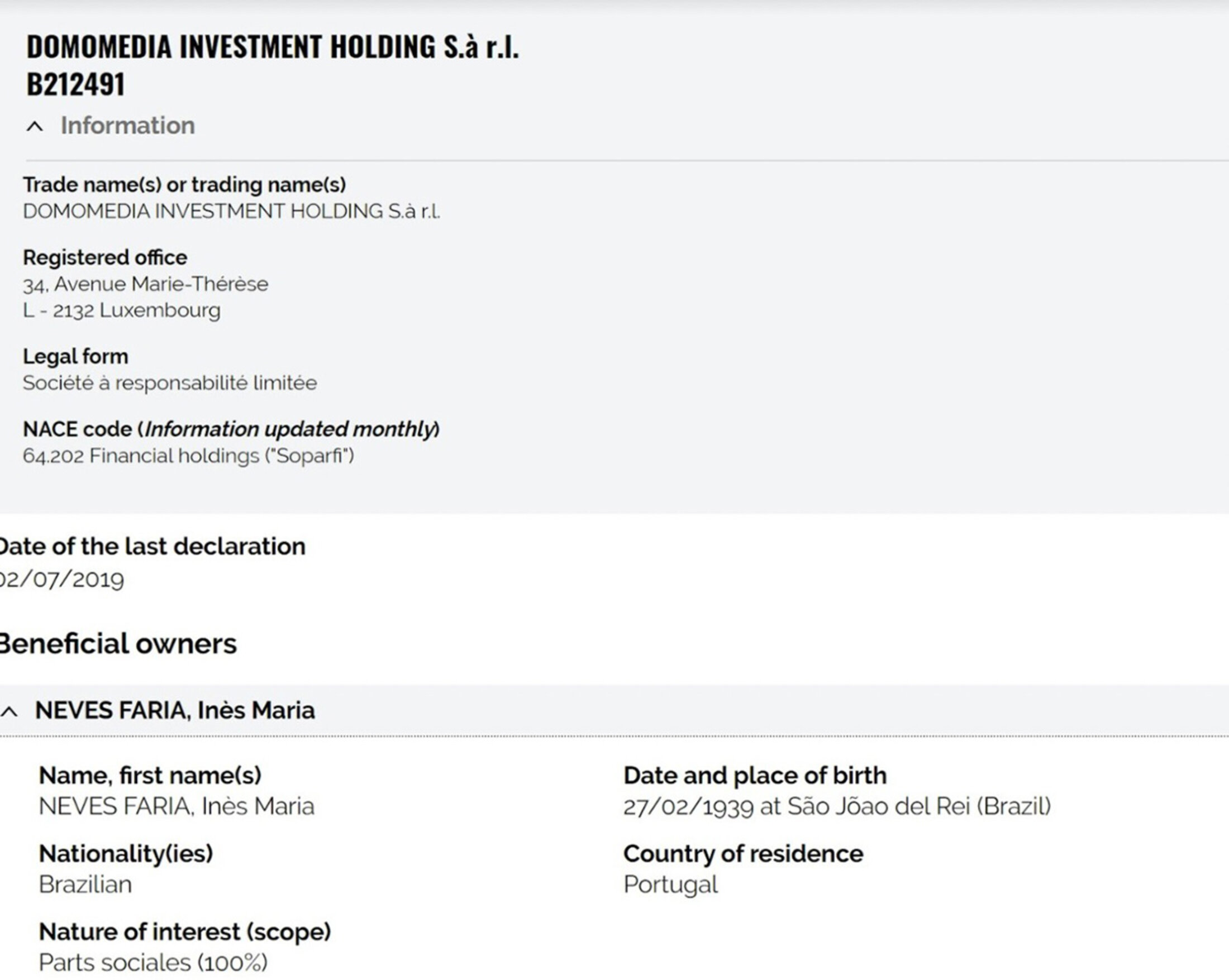The width and height of the screenshot is (1229, 980).
Task: Click 64.202 Financial holdings Soparfi value
Action: 188,456
